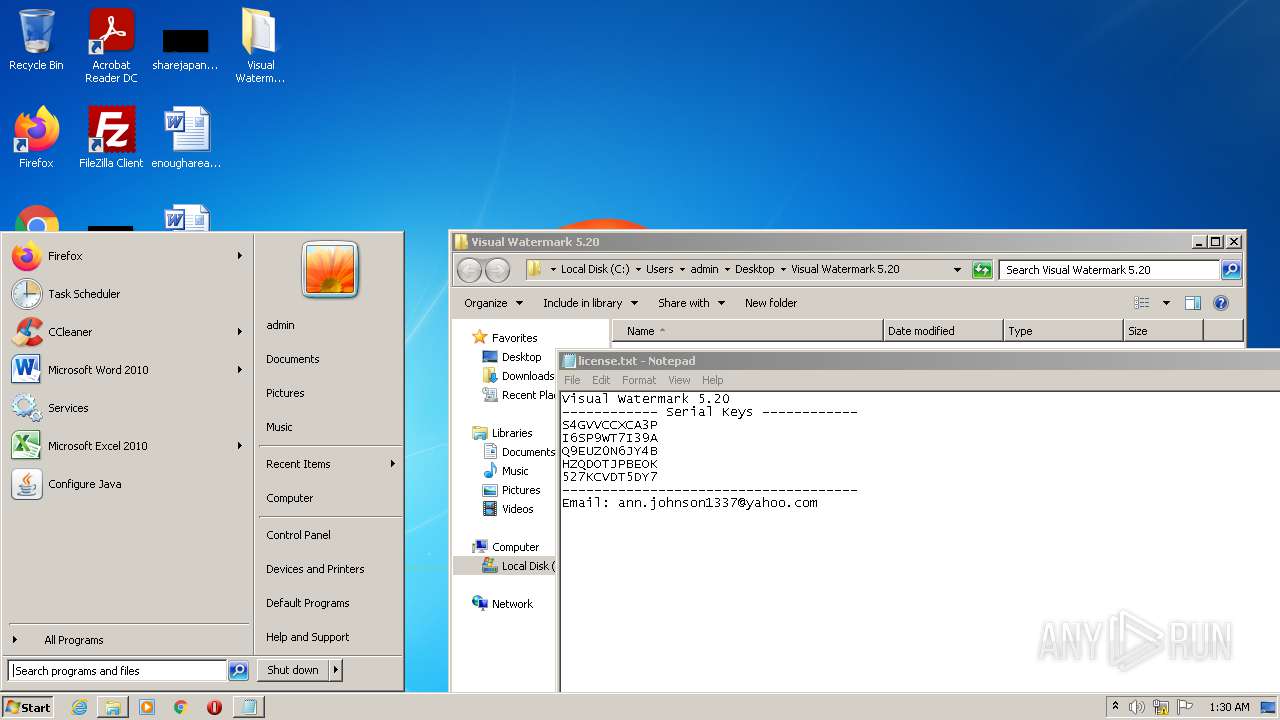Image resolution: width=1280 pixels, height=720 pixels.
Task: Focus the Search programs and files box
Action: 117,671
